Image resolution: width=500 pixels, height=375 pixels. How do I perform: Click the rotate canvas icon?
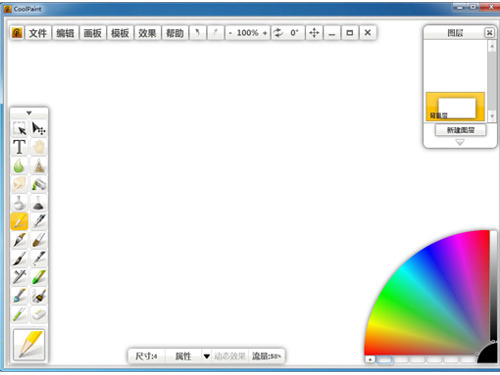[278, 33]
